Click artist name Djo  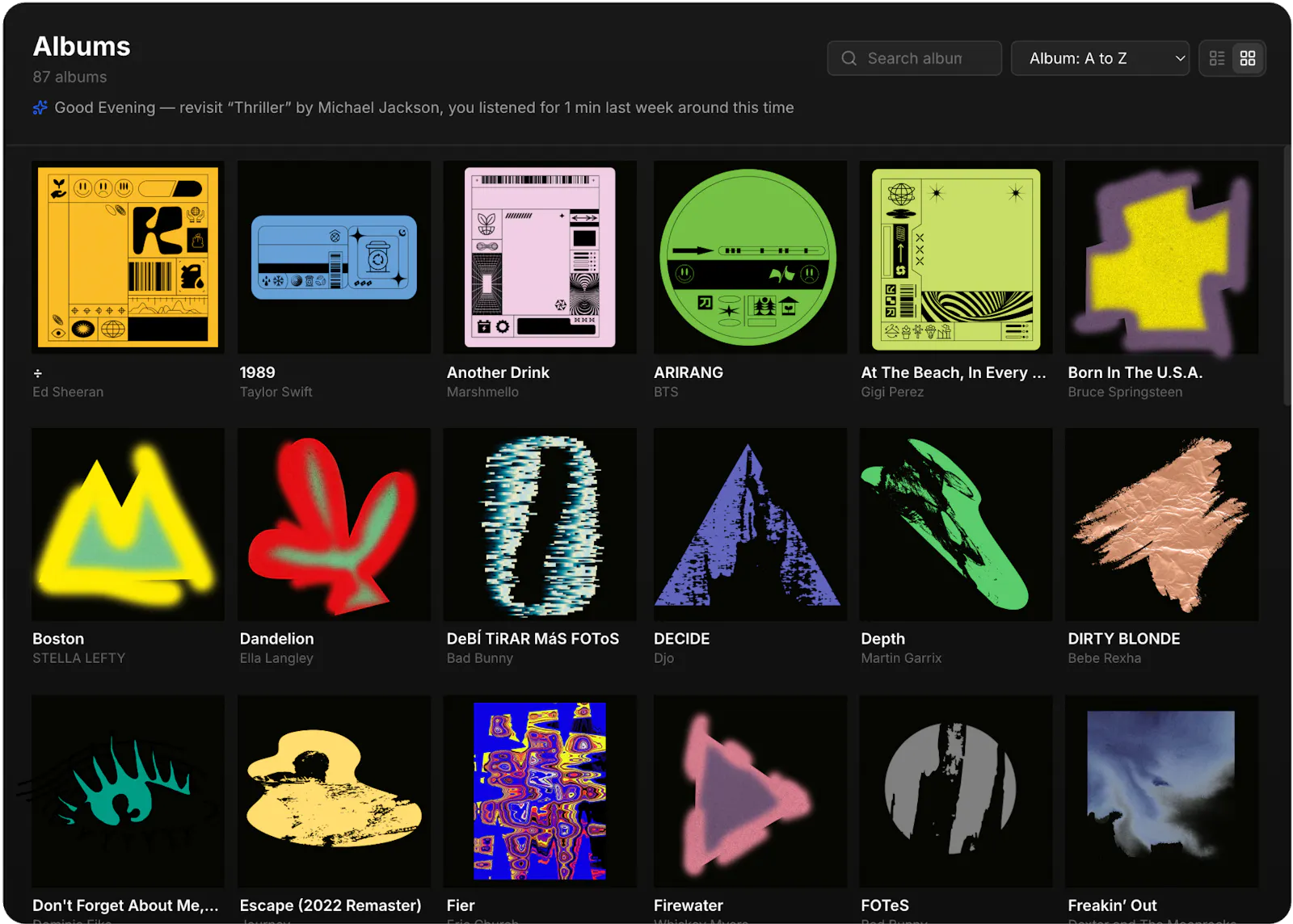tap(663, 658)
